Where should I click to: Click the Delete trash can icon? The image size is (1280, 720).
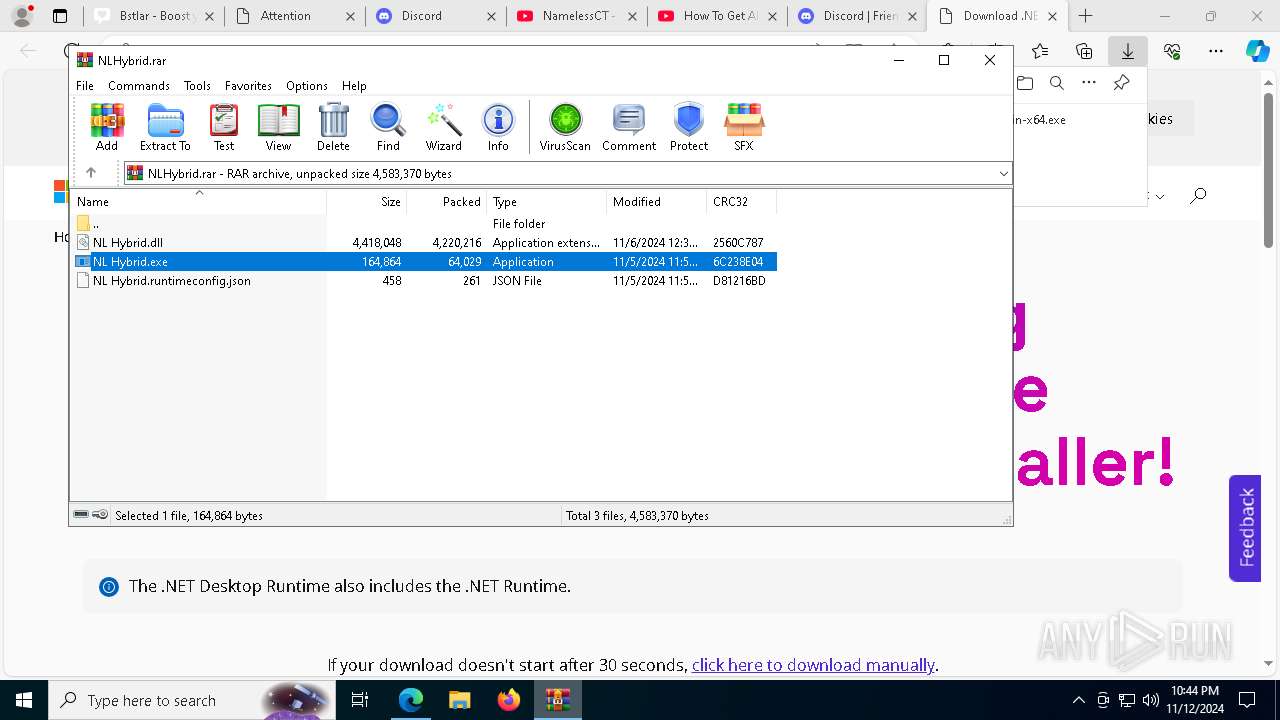point(333,127)
